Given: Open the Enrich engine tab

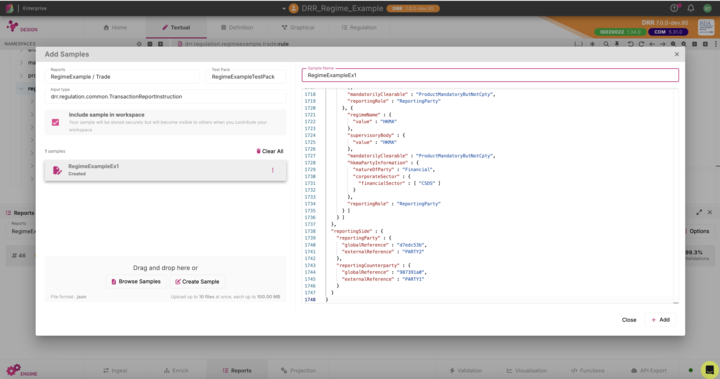Looking at the screenshot, I should (x=176, y=370).
